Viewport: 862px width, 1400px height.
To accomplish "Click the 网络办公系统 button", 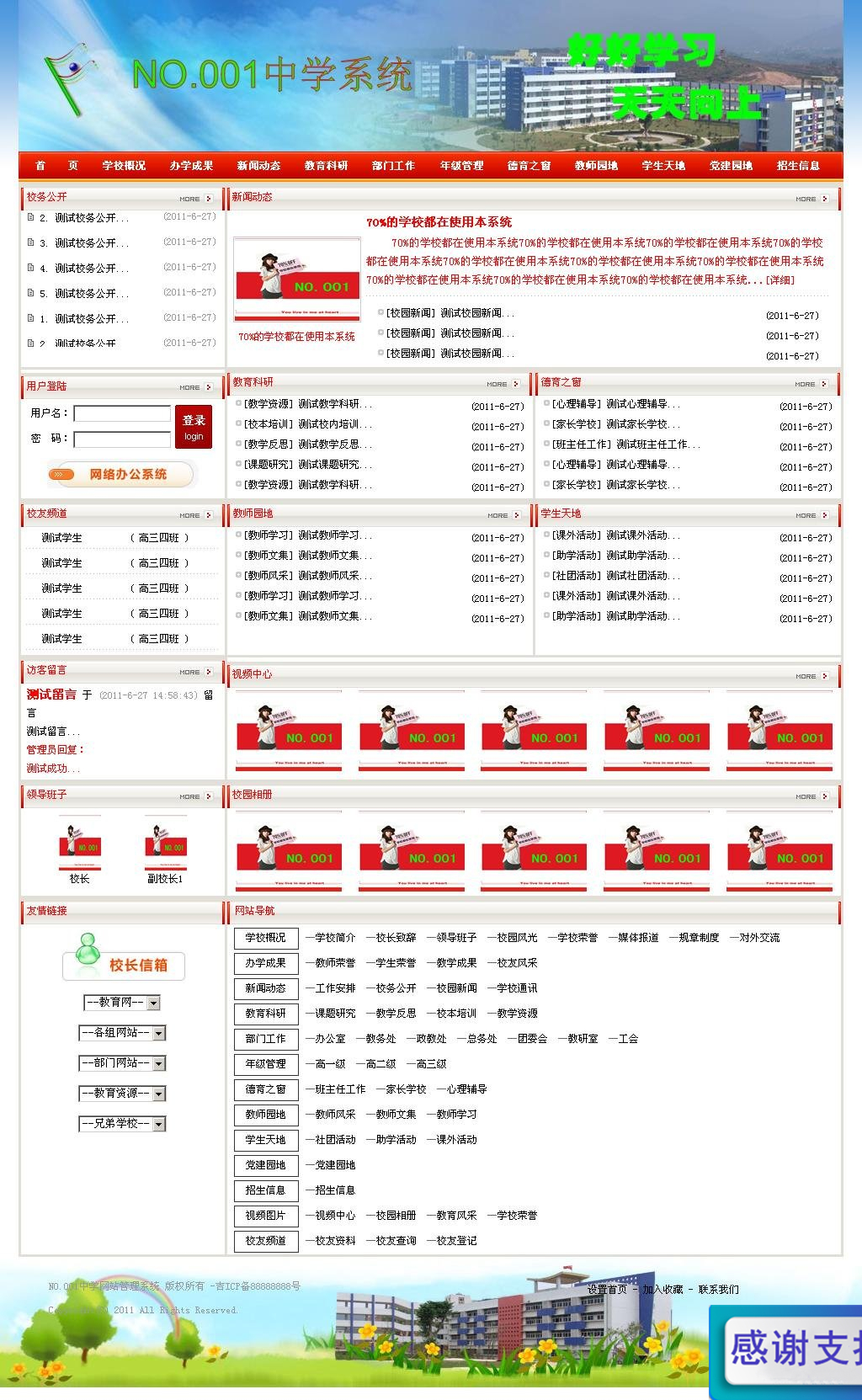I will pyautogui.click(x=122, y=475).
